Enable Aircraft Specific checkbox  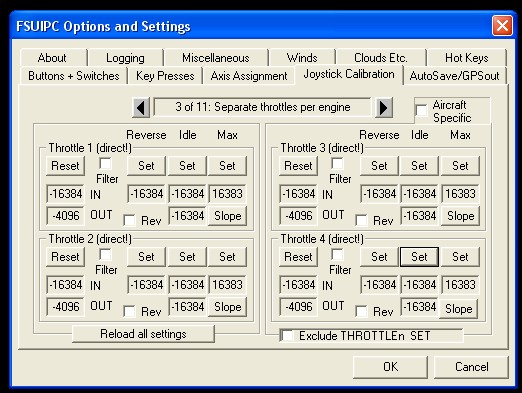pos(421,110)
